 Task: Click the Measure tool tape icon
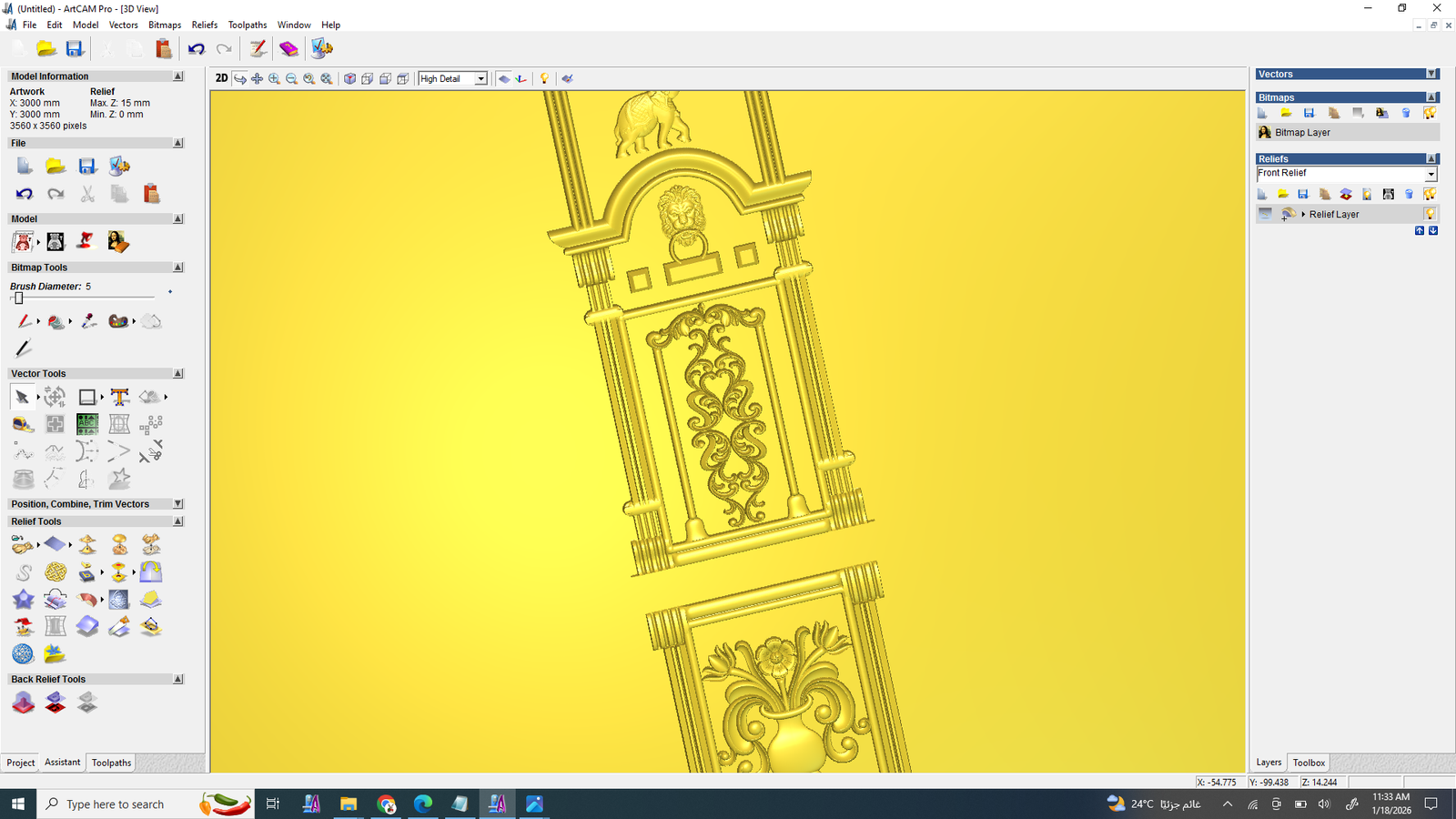tap(23, 424)
